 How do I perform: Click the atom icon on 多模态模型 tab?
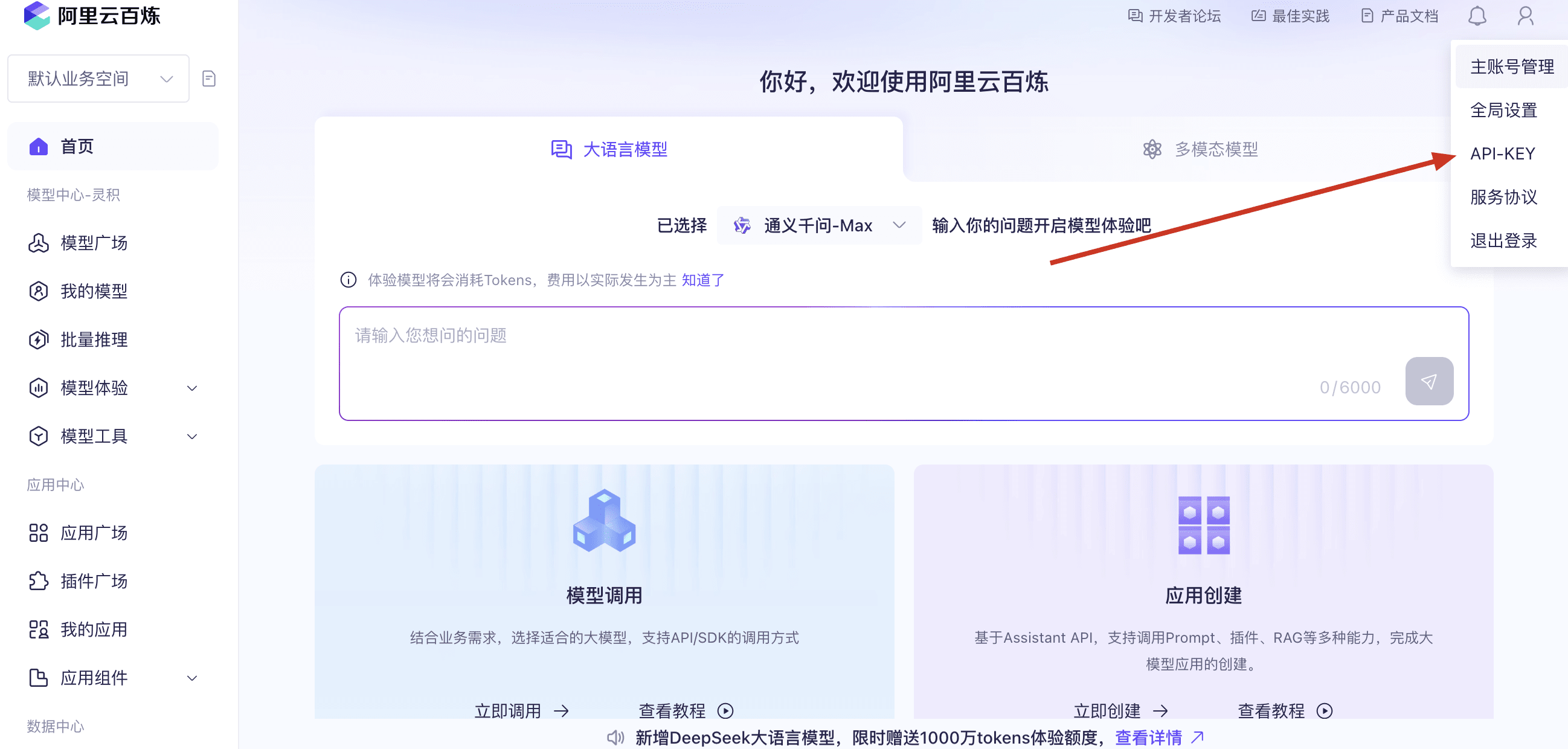pyautogui.click(x=1152, y=149)
